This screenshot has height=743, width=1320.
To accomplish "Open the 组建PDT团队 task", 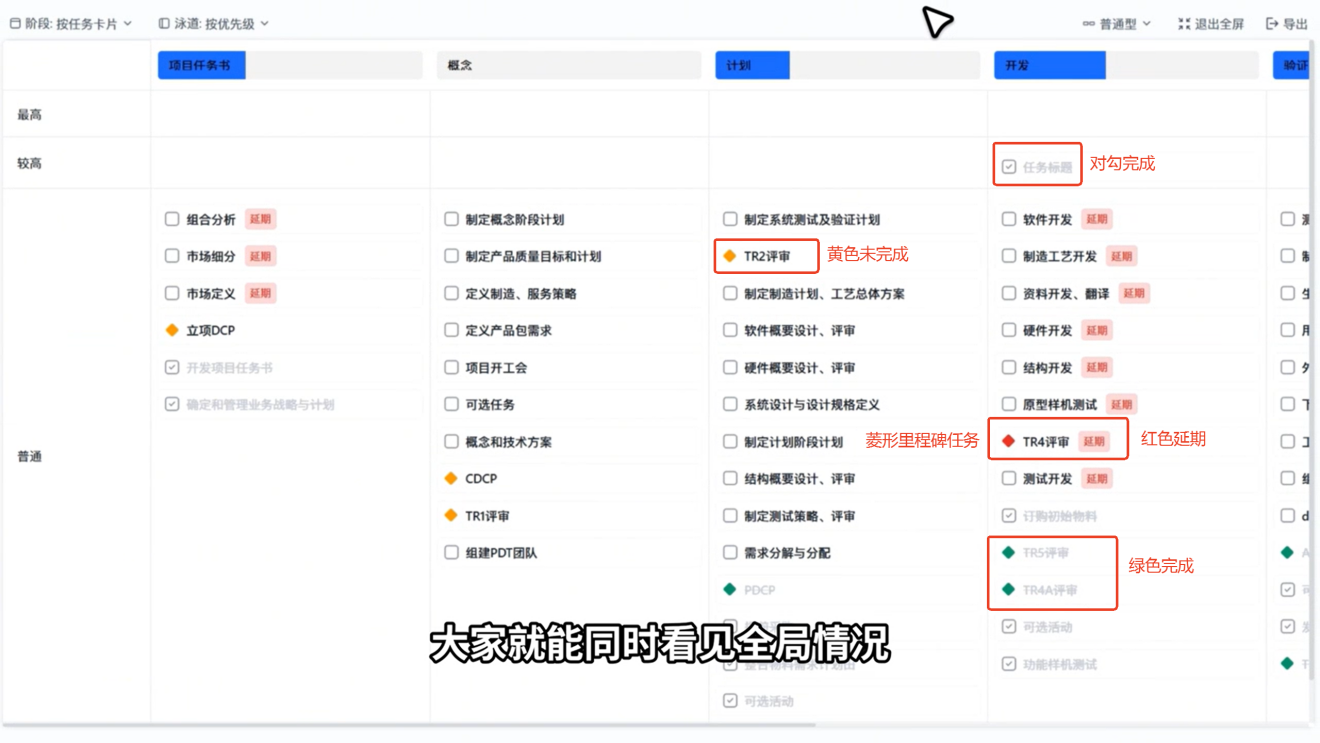I will (x=501, y=552).
